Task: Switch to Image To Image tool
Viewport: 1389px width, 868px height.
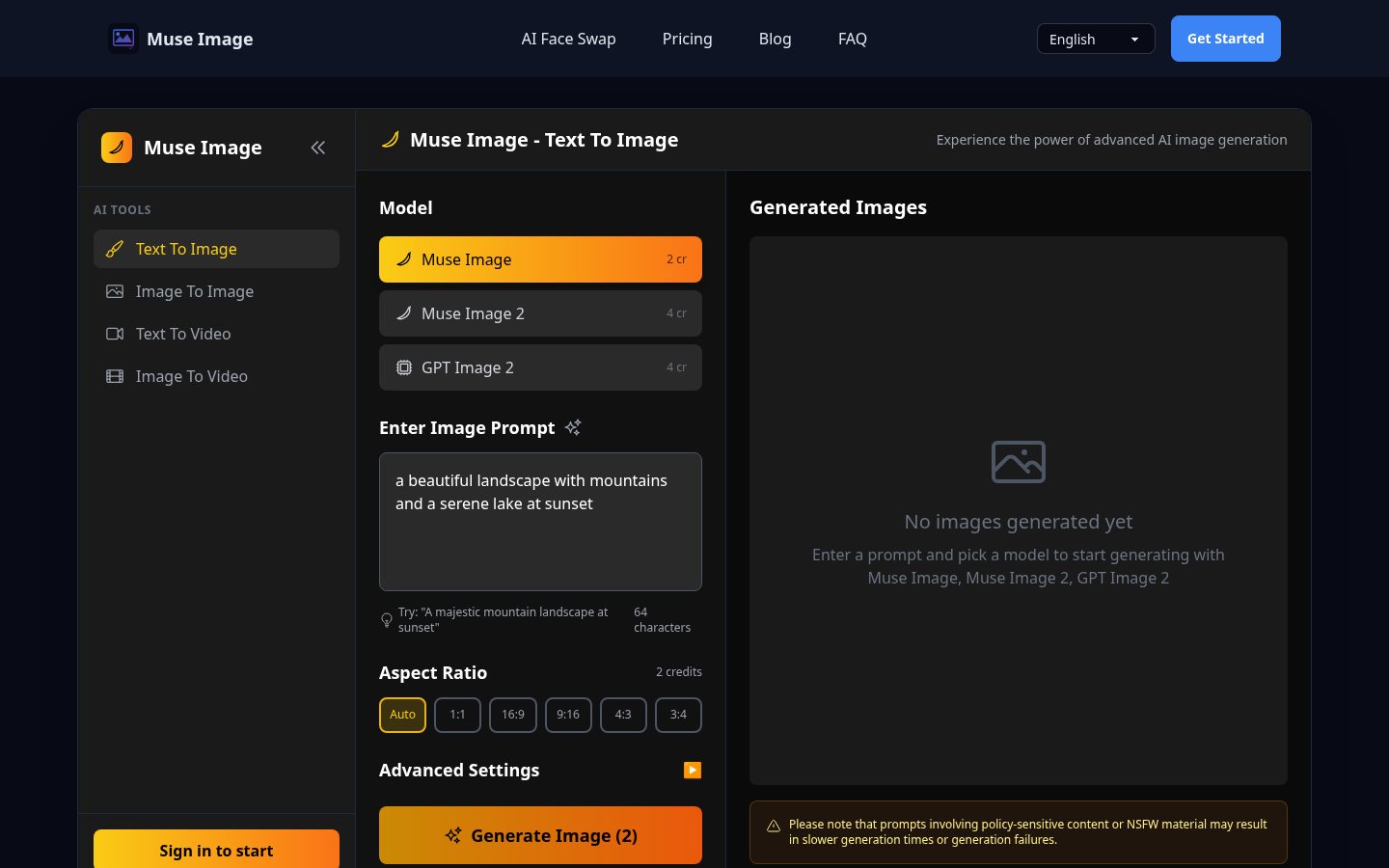Action: [x=216, y=291]
